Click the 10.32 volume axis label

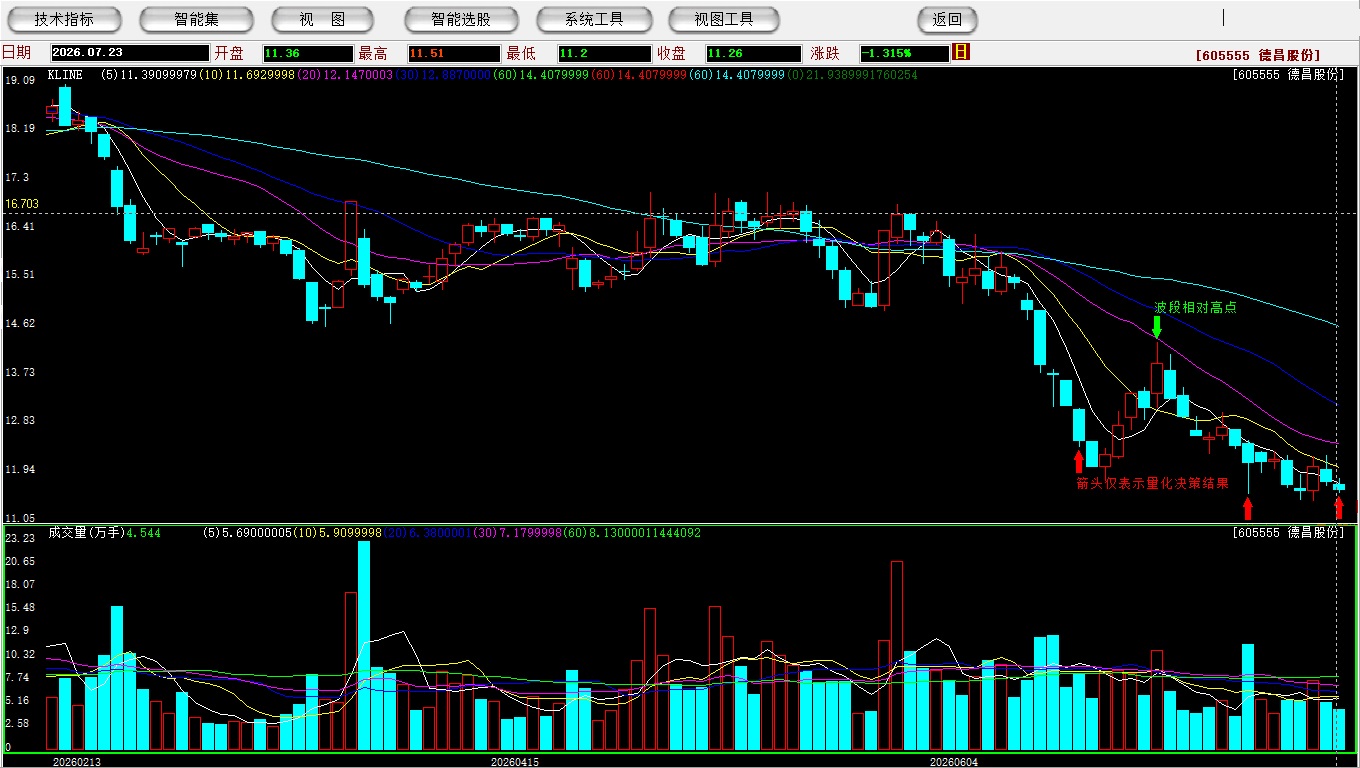(20, 654)
